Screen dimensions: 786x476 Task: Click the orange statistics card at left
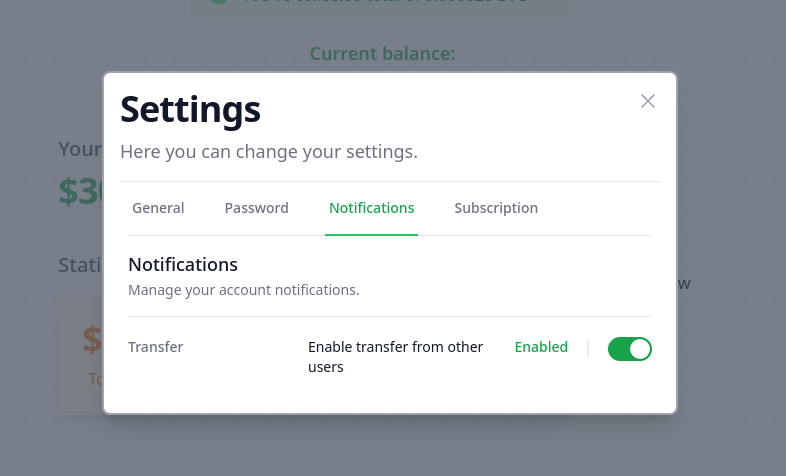[x=80, y=355]
